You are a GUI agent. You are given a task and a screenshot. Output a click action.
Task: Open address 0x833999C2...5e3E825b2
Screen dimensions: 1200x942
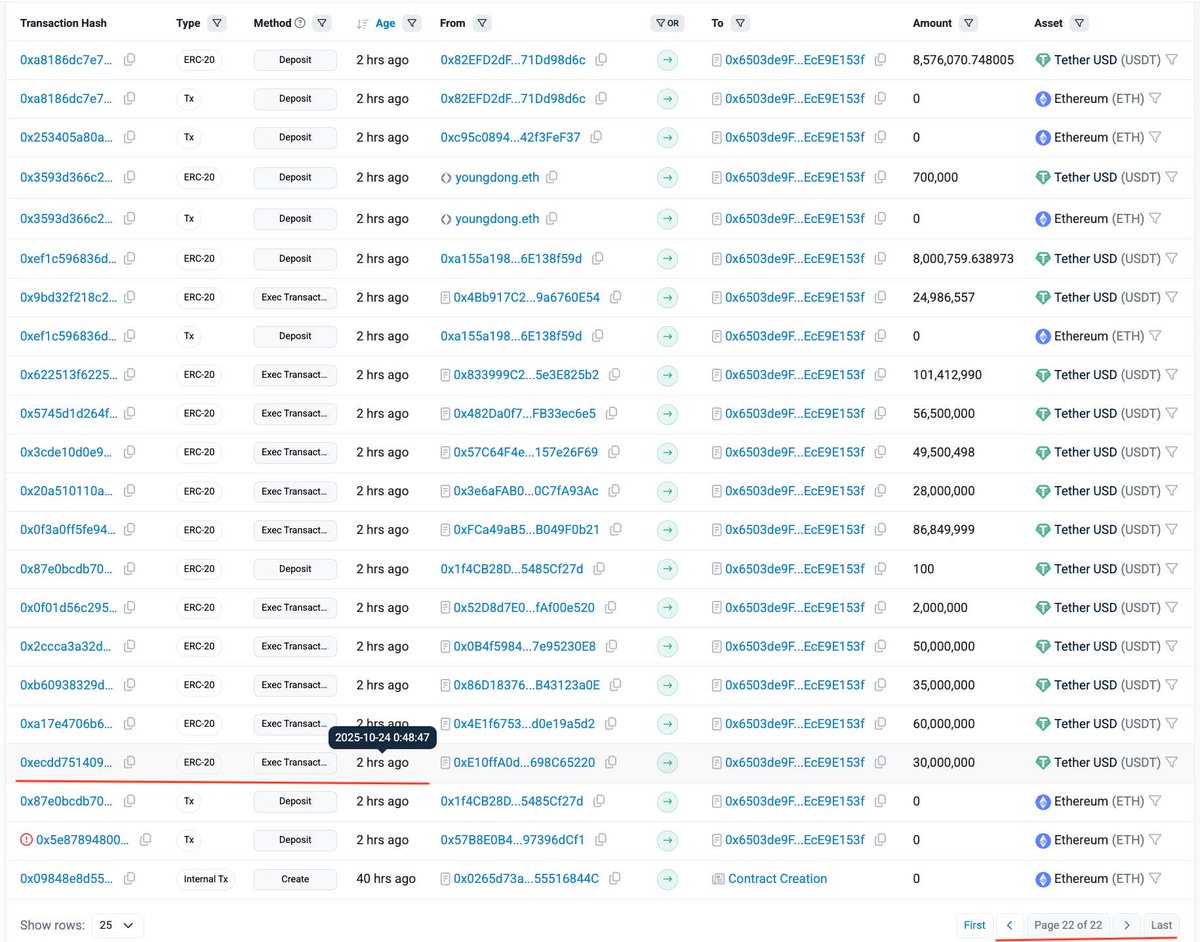[526, 375]
